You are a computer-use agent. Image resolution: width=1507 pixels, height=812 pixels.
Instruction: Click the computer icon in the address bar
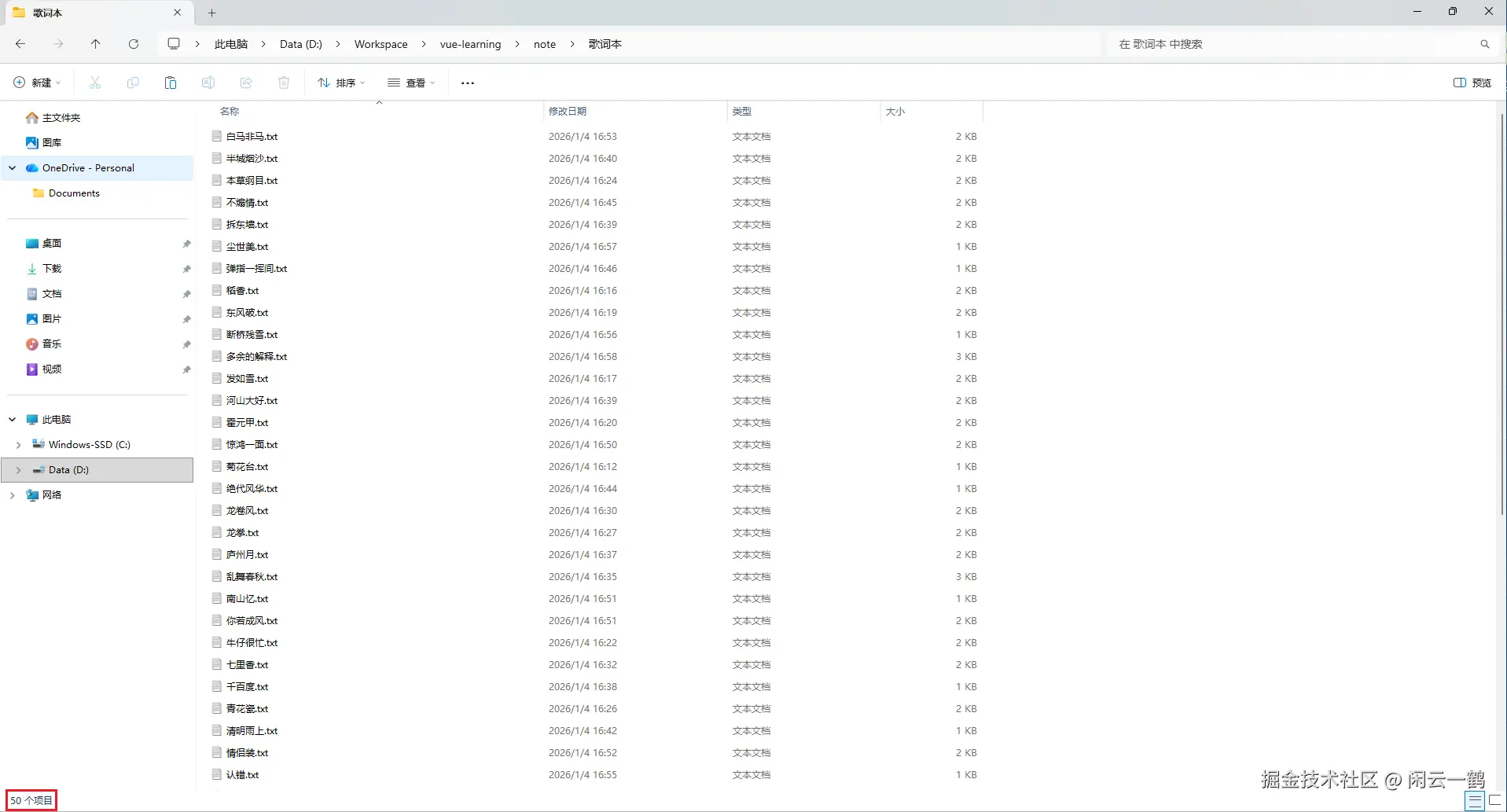click(174, 44)
